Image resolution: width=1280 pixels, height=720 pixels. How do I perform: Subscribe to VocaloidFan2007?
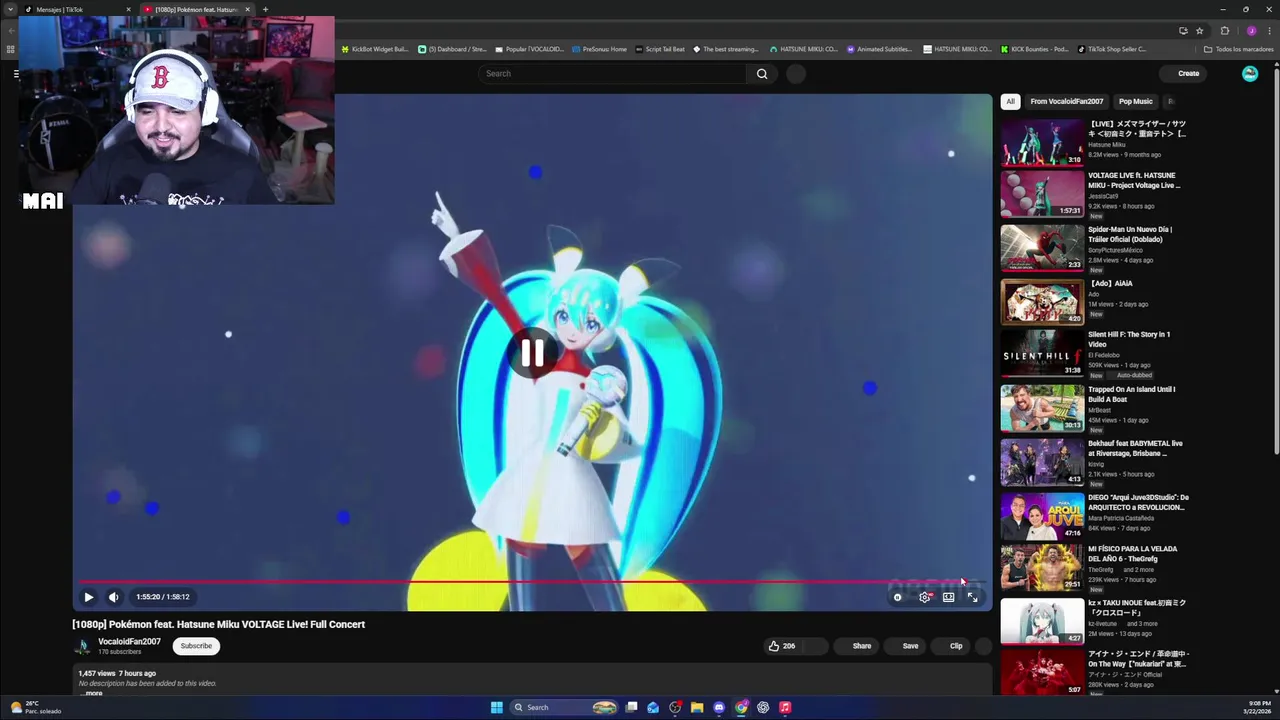click(196, 646)
